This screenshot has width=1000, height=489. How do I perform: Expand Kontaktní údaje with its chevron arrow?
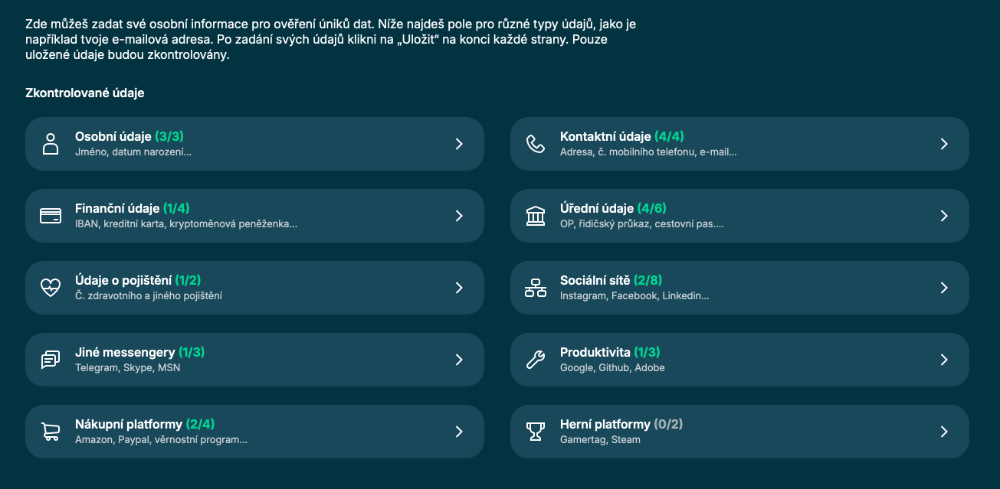click(x=945, y=144)
